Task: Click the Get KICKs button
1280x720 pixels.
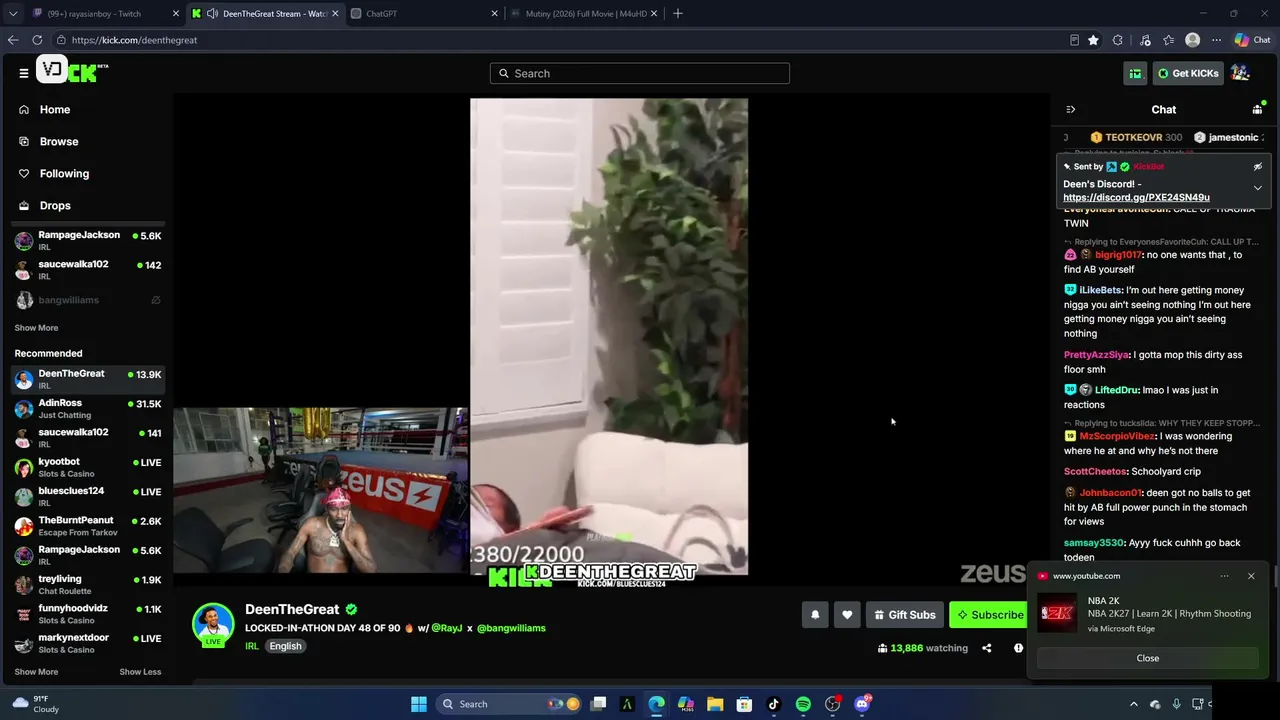Action: (x=1187, y=73)
